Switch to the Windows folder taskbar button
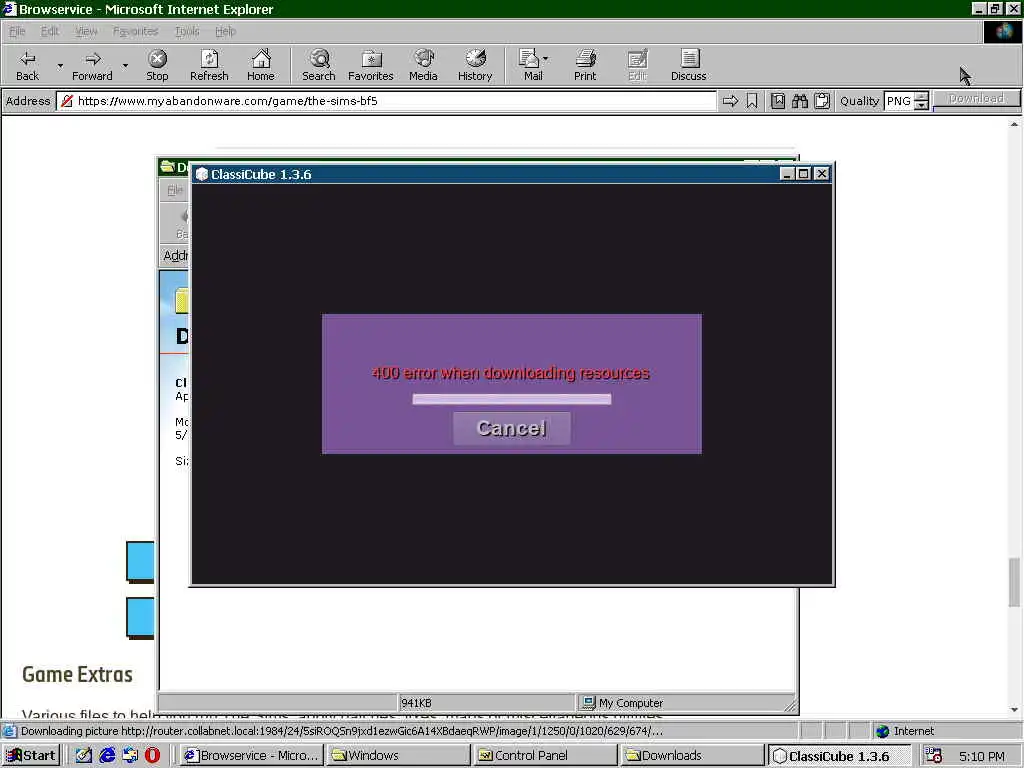Viewport: 1024px width, 768px height. click(x=398, y=756)
